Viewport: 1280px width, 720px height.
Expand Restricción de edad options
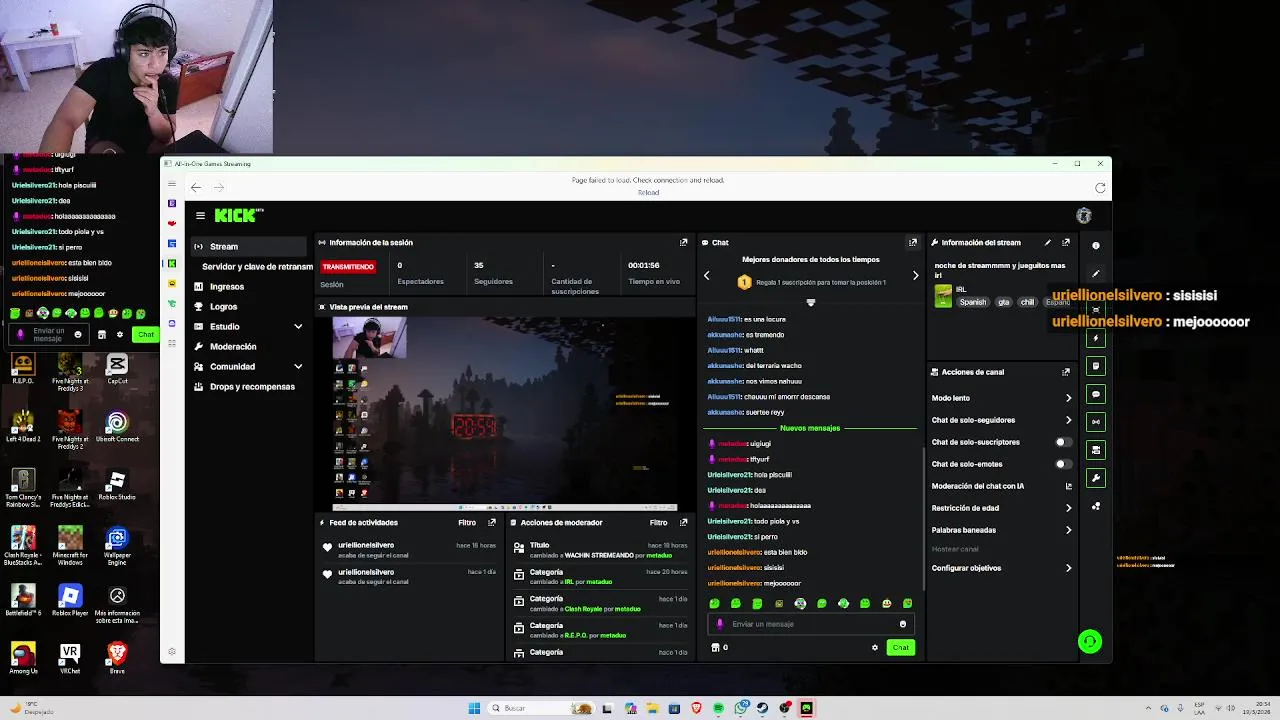pyautogui.click(x=1068, y=508)
